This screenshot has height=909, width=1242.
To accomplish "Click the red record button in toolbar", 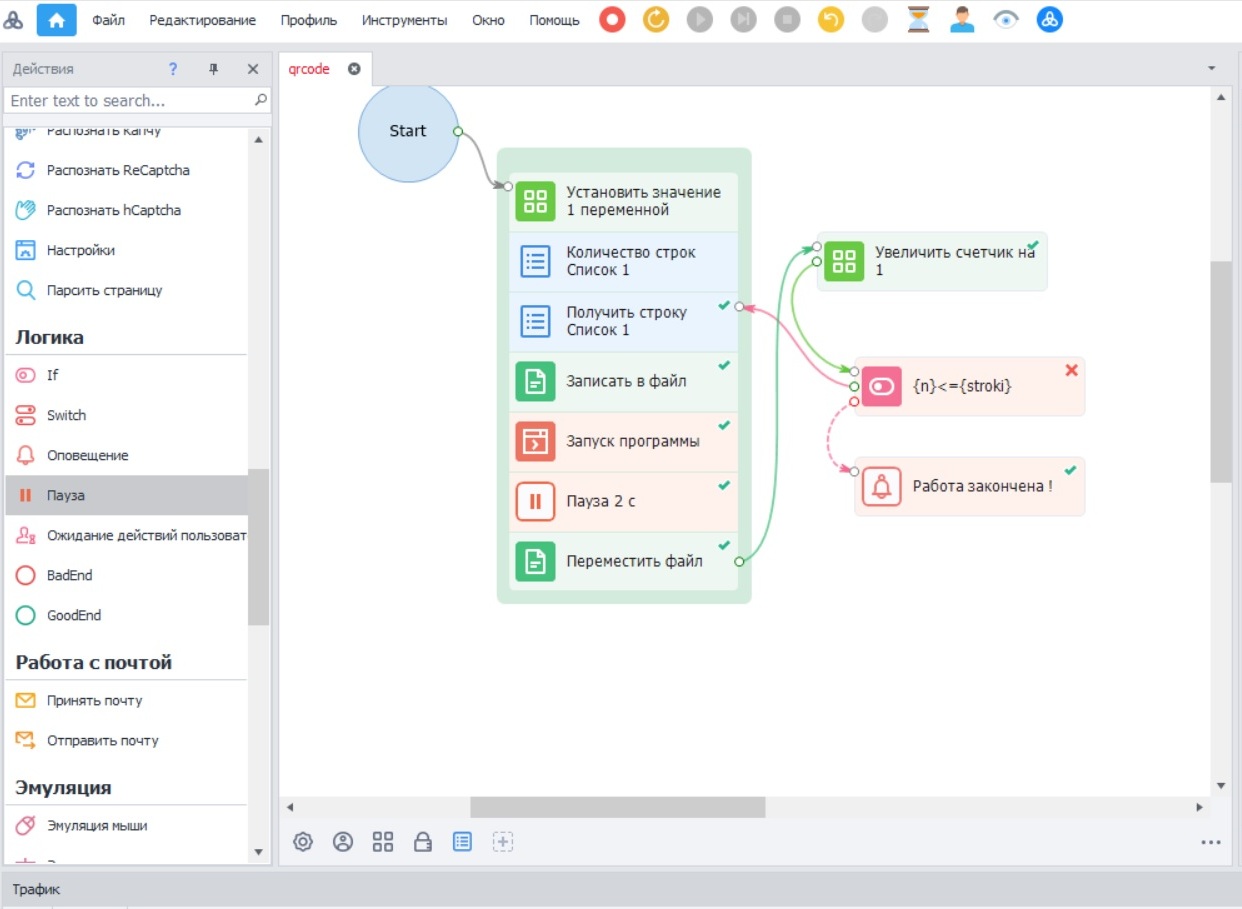I will [612, 20].
